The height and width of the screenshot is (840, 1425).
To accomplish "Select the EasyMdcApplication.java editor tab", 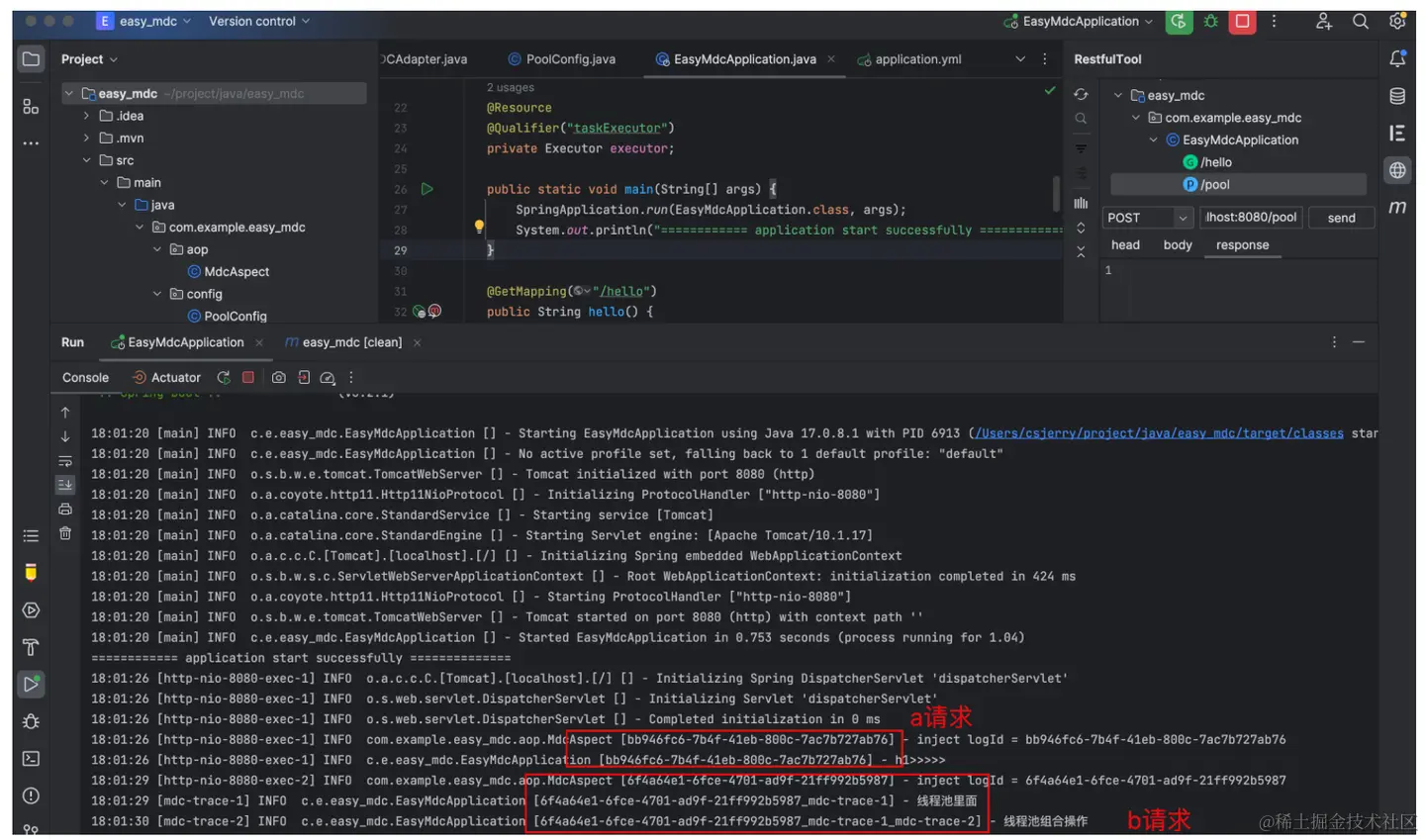I will pyautogui.click(x=735, y=59).
